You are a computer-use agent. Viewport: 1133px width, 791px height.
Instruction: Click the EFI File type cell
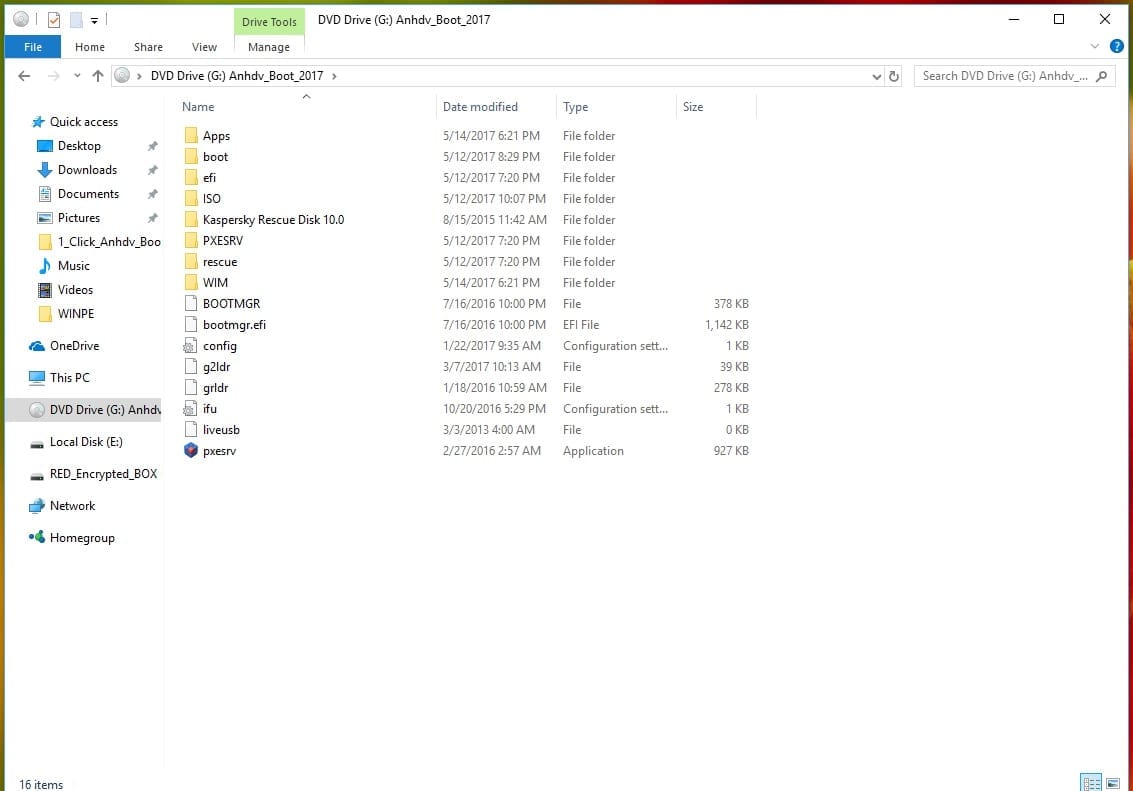click(x=581, y=325)
